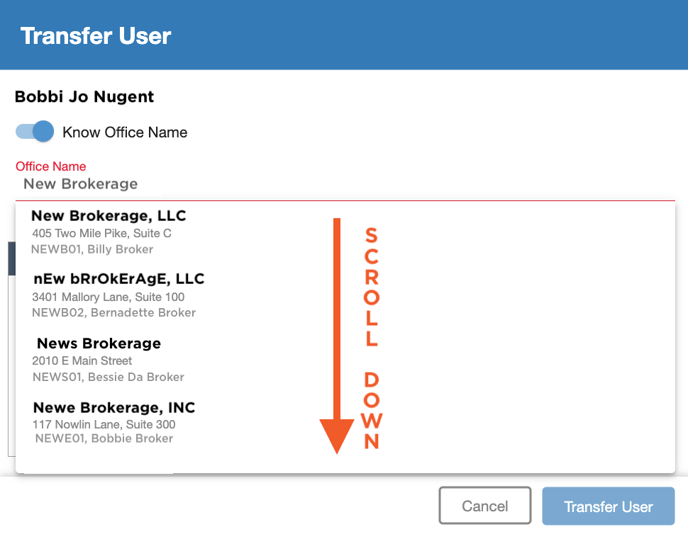688x534 pixels.
Task: Click the Office Name red label
Action: [50, 166]
